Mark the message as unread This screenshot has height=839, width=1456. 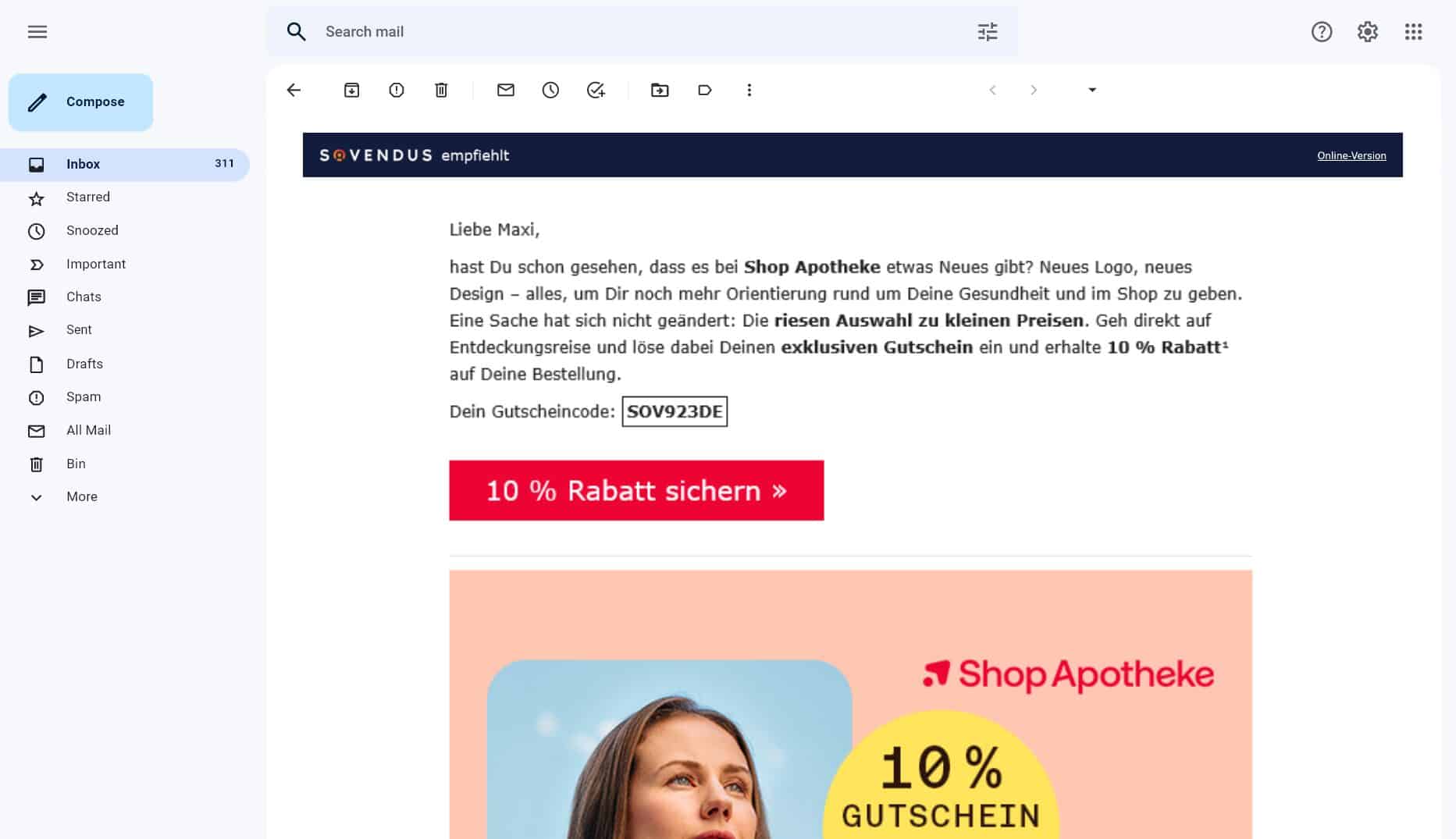click(x=506, y=90)
